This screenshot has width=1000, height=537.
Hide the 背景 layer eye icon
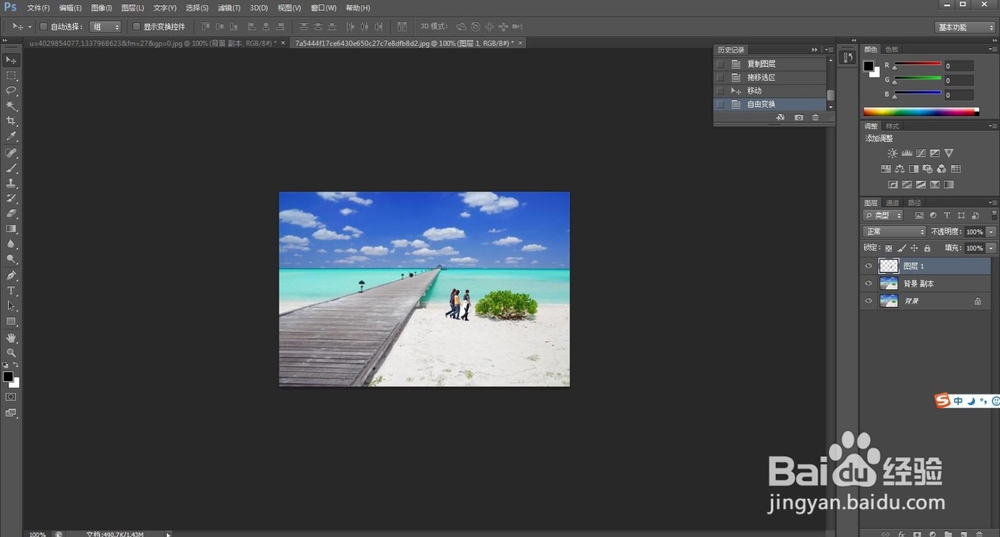tap(868, 301)
